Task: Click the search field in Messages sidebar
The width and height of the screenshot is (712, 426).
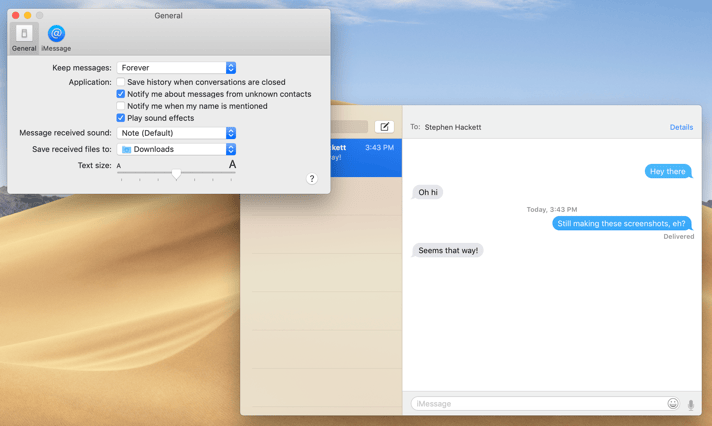Action: coord(349,127)
